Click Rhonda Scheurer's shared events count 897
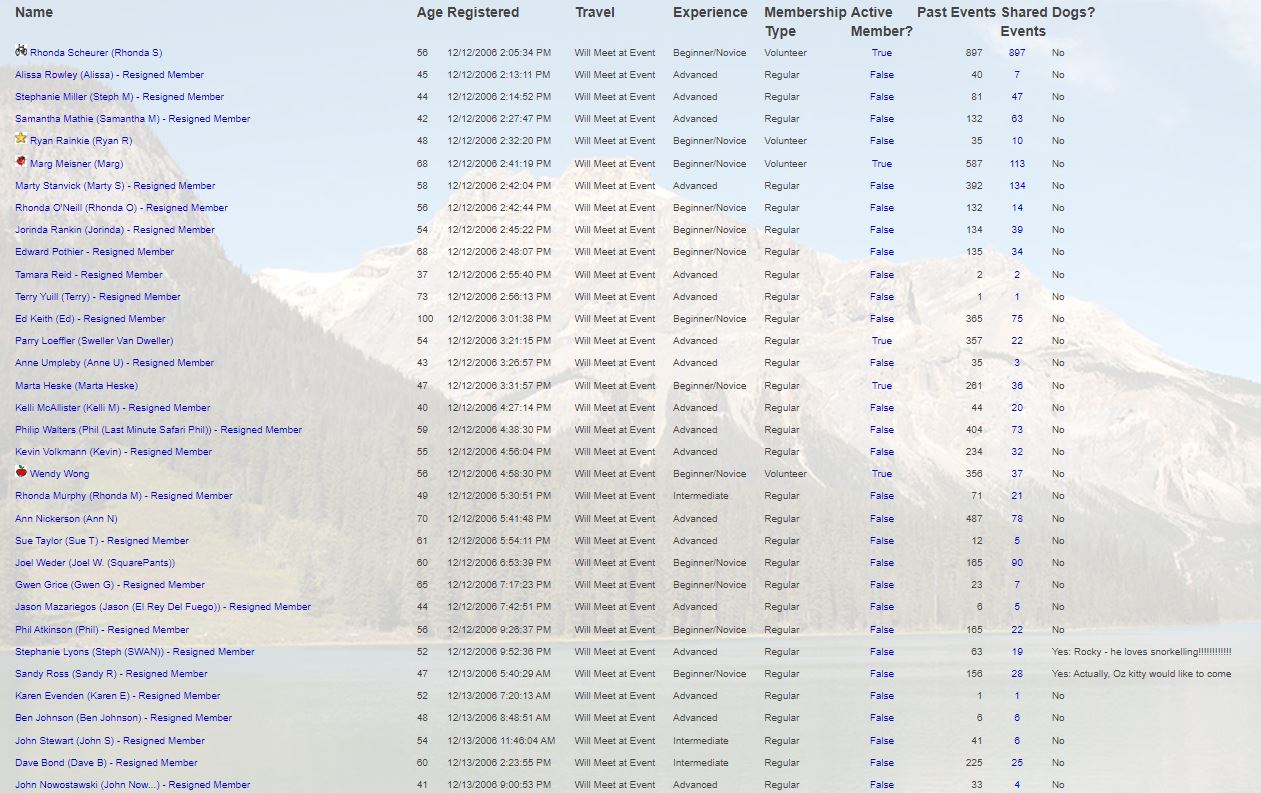 (1016, 53)
